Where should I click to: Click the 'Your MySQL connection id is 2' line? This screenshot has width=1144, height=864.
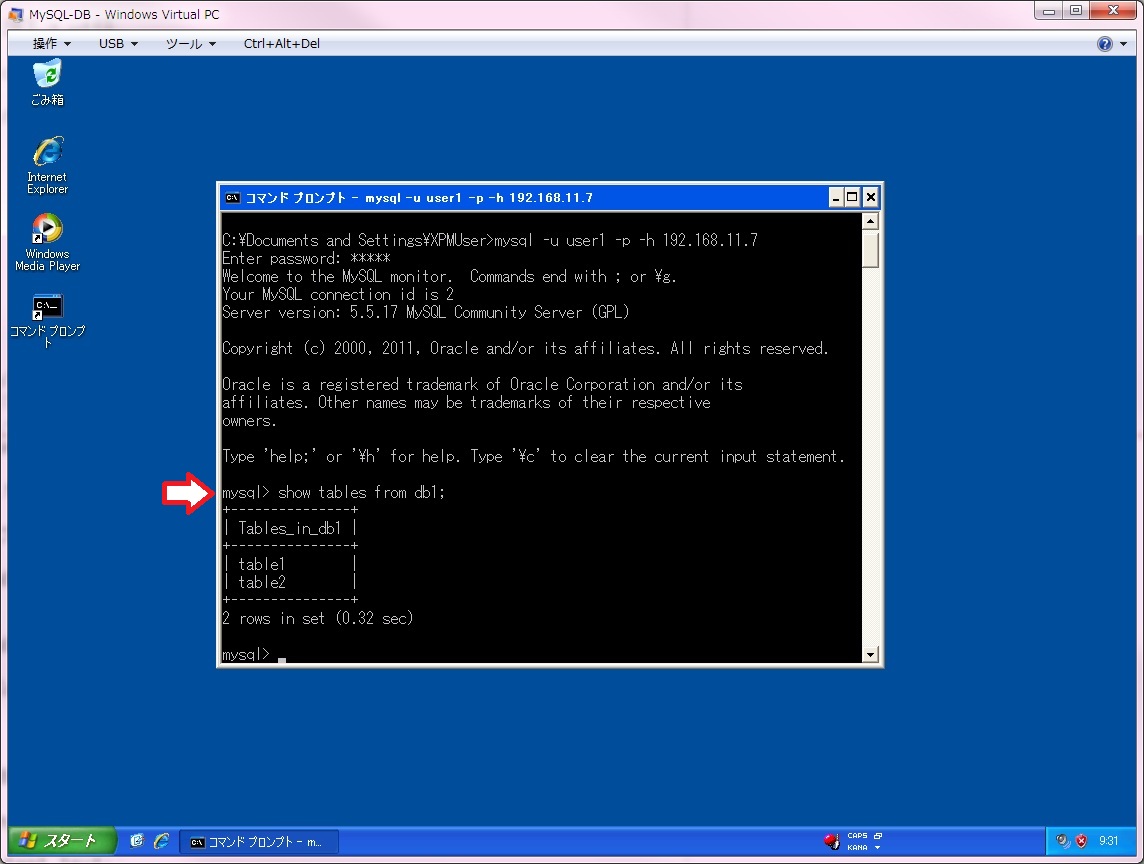pyautogui.click(x=338, y=294)
